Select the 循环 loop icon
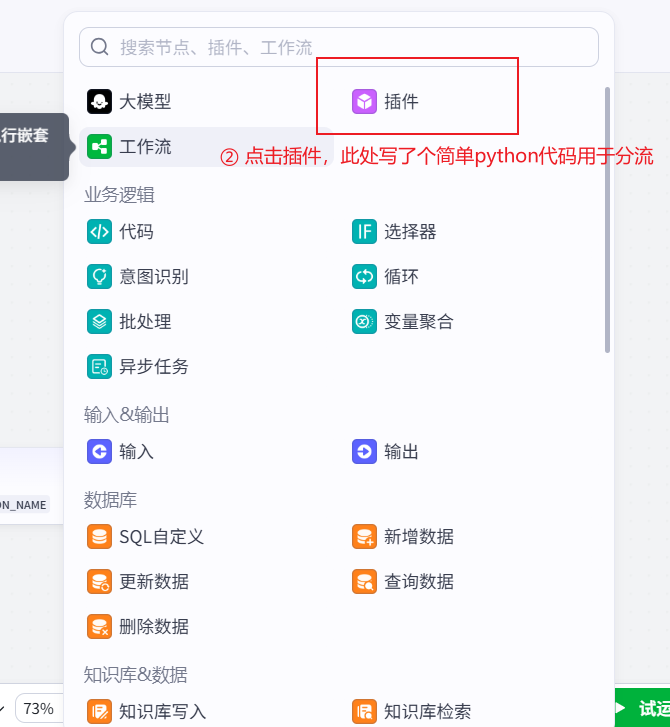The width and height of the screenshot is (670, 727). coord(364,276)
